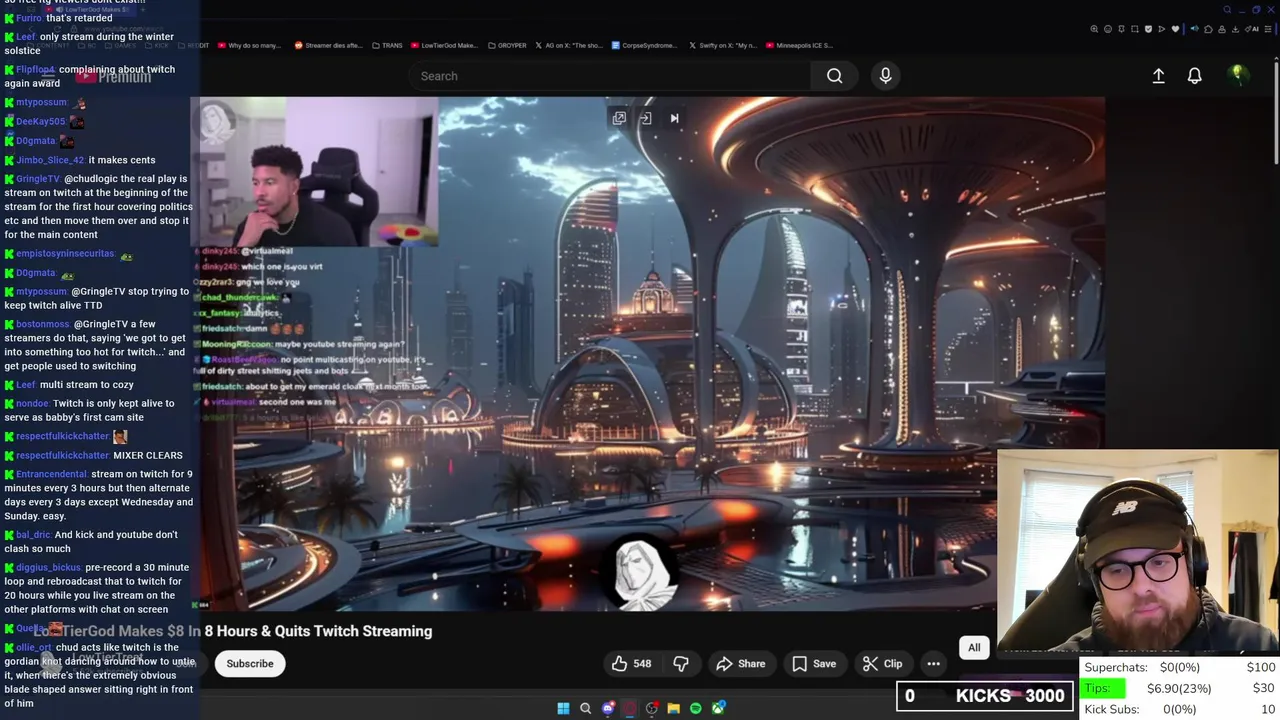Click the Save button under video

[x=813, y=663]
